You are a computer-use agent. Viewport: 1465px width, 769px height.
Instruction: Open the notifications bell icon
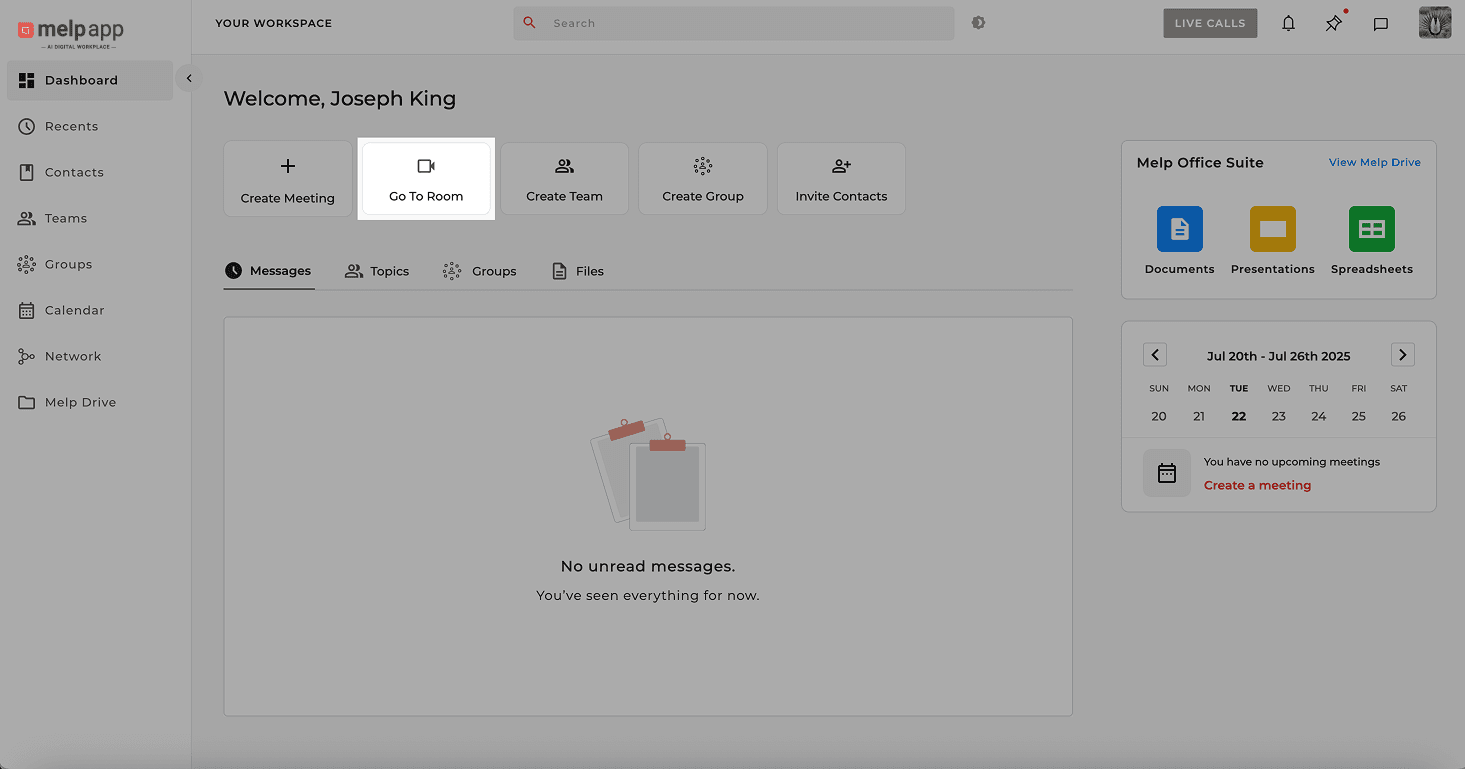pyautogui.click(x=1288, y=22)
